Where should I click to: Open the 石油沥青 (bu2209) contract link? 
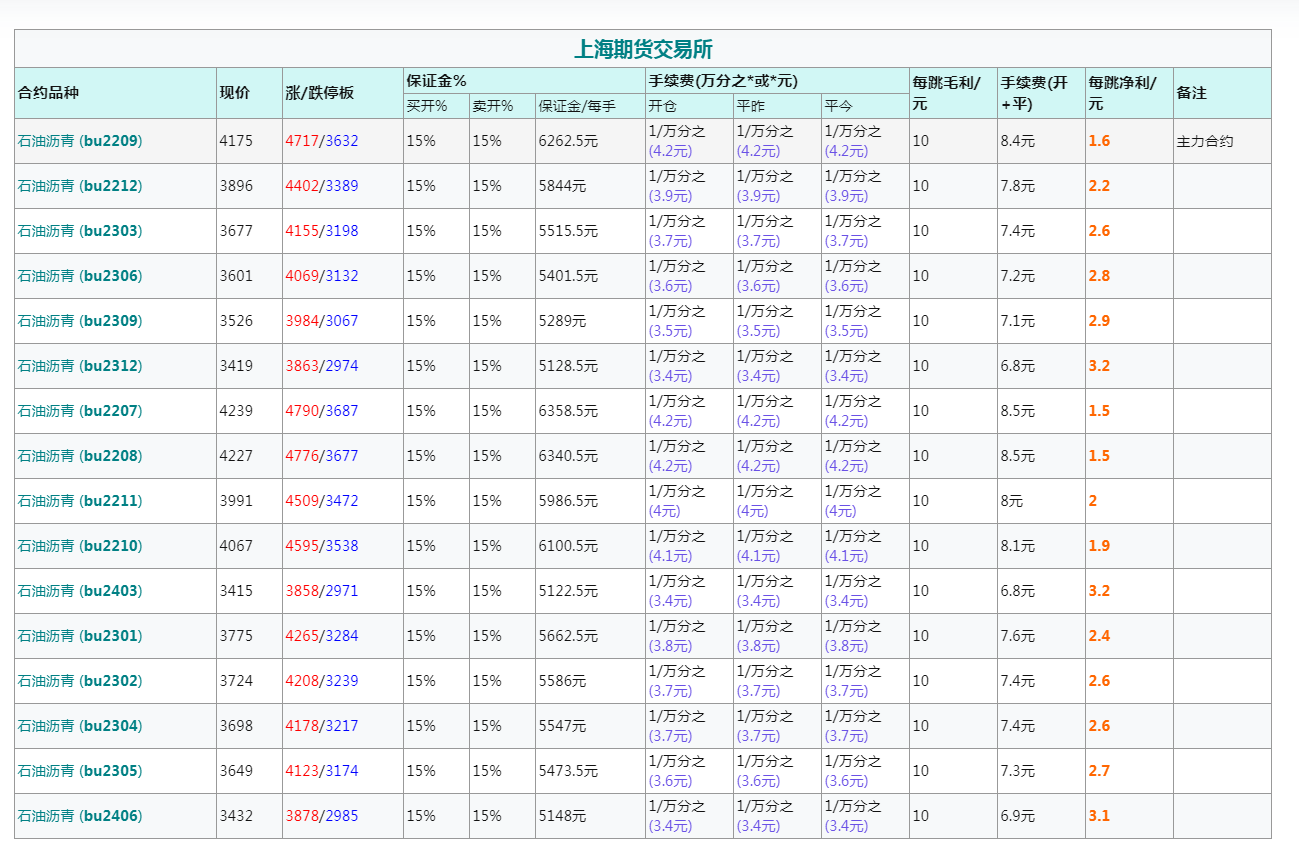(80, 141)
